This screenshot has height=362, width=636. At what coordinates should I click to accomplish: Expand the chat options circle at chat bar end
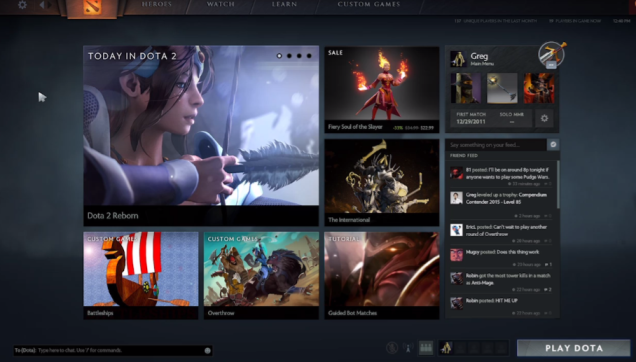point(208,351)
